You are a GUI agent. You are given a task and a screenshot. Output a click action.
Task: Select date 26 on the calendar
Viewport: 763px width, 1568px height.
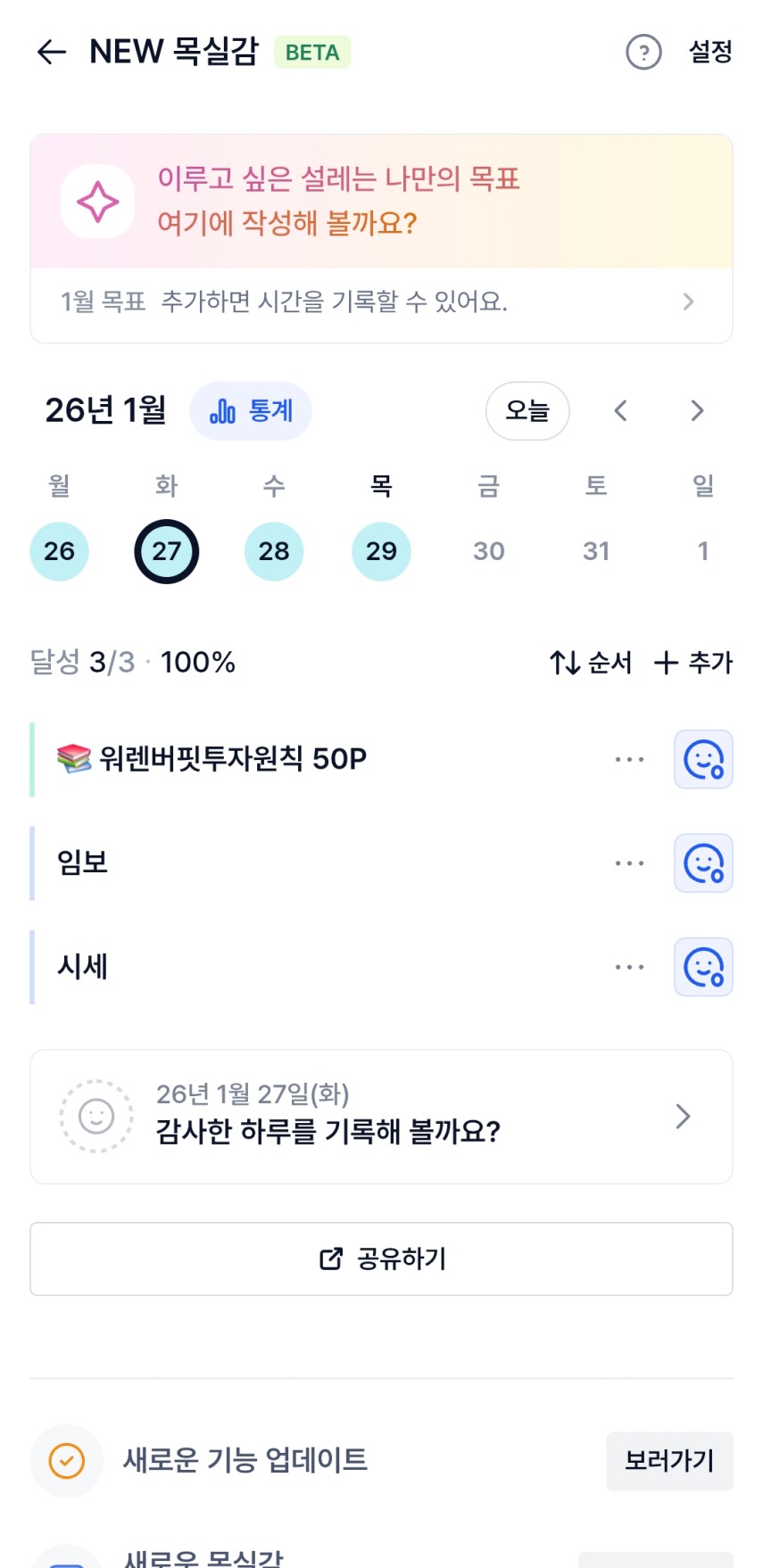59,551
